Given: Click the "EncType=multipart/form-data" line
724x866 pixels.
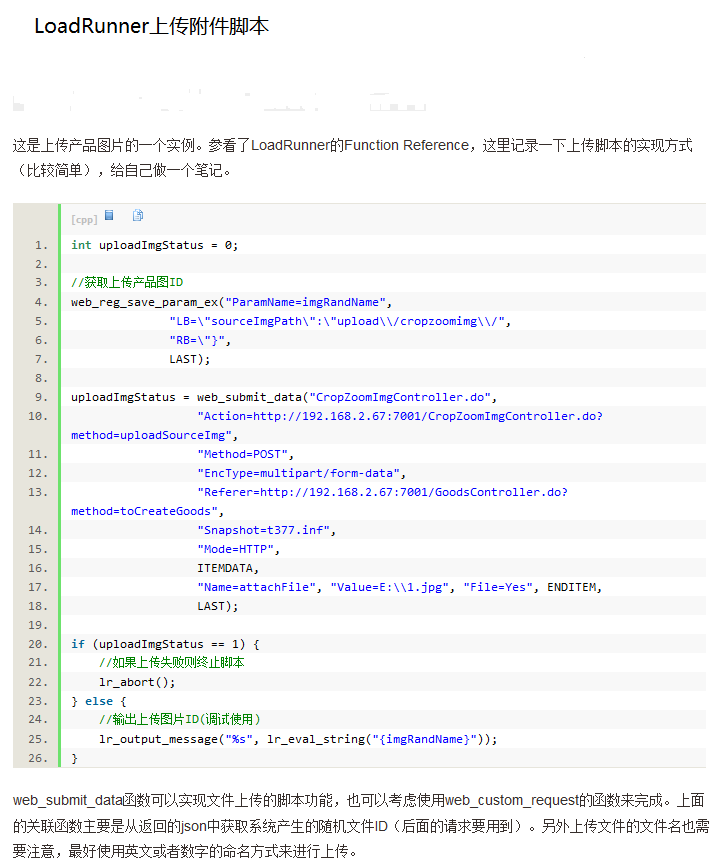Looking at the screenshot, I should coord(302,473).
